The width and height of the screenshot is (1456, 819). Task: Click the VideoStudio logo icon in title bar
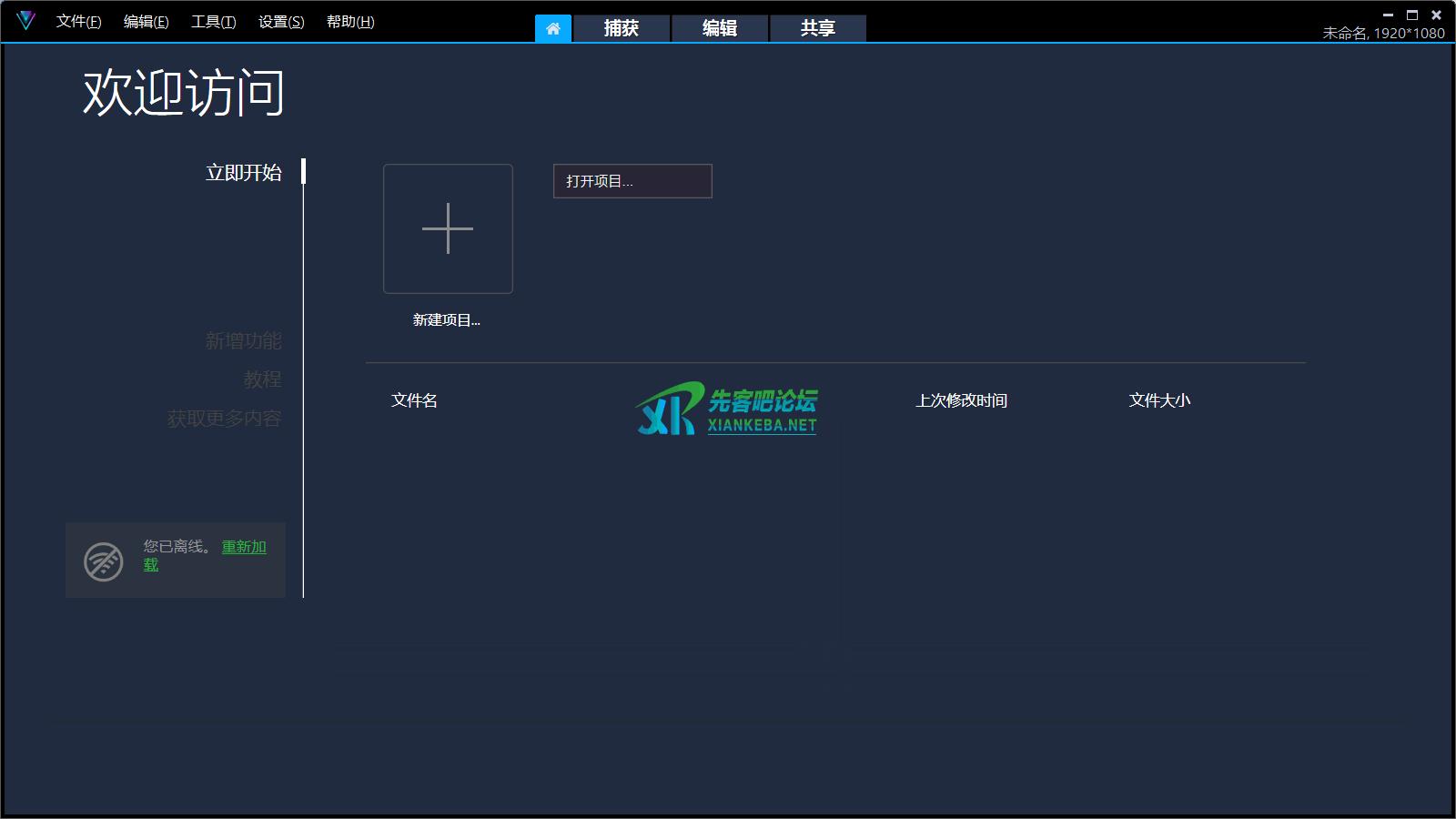[x=25, y=20]
